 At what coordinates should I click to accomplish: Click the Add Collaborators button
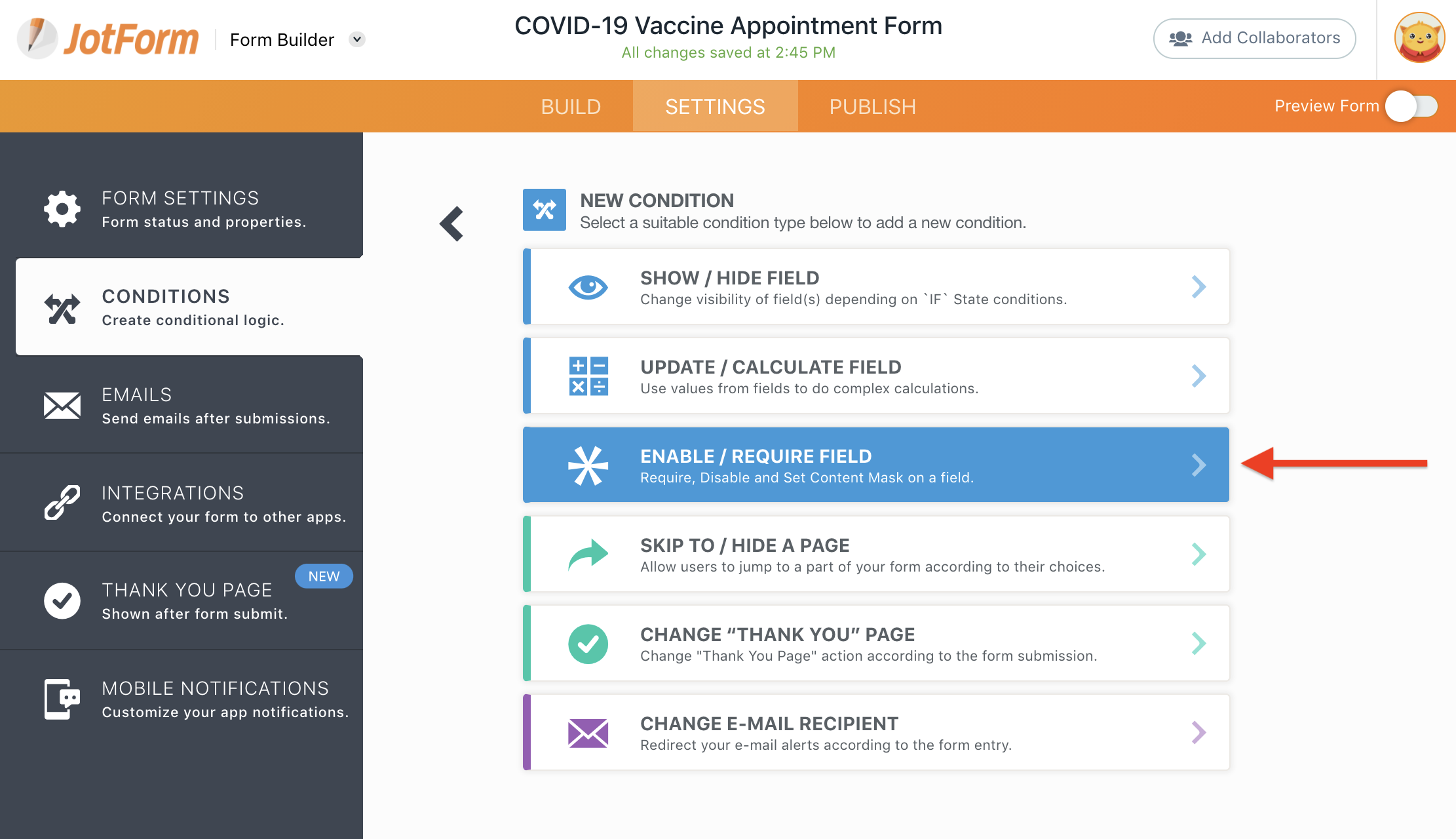click(x=1254, y=39)
